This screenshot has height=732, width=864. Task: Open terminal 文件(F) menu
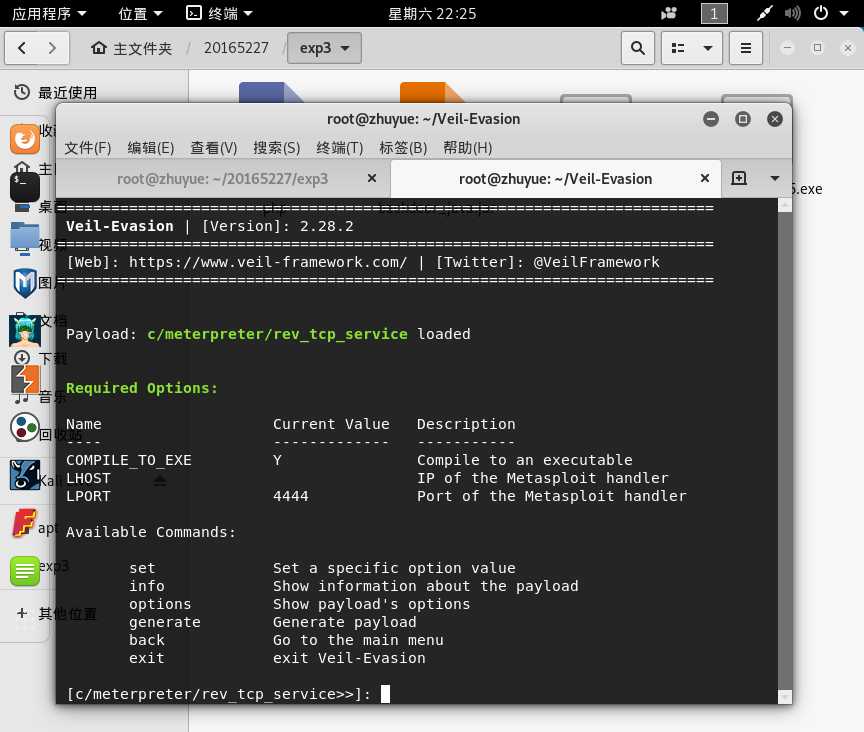tap(88, 148)
